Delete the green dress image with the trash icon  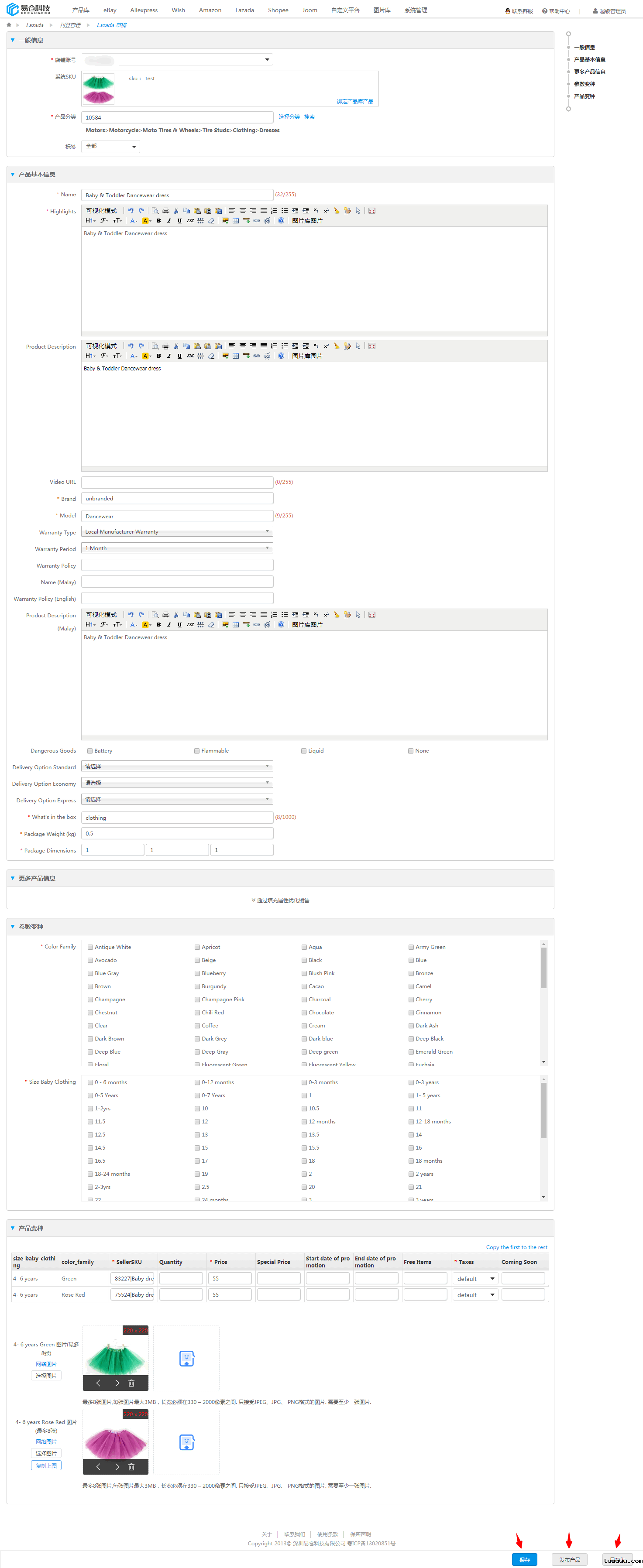click(x=131, y=1383)
